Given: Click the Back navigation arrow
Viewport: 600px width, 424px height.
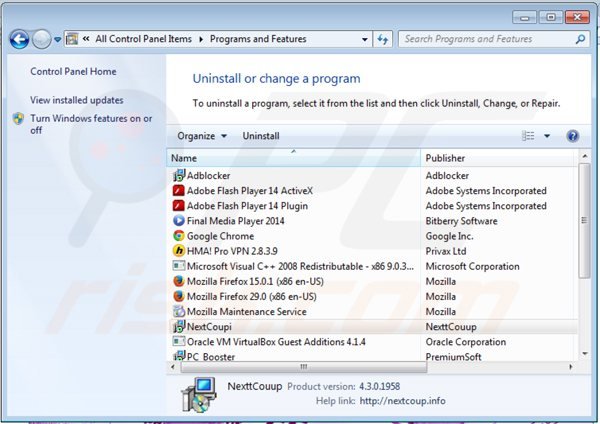Looking at the screenshot, I should click(x=19, y=39).
